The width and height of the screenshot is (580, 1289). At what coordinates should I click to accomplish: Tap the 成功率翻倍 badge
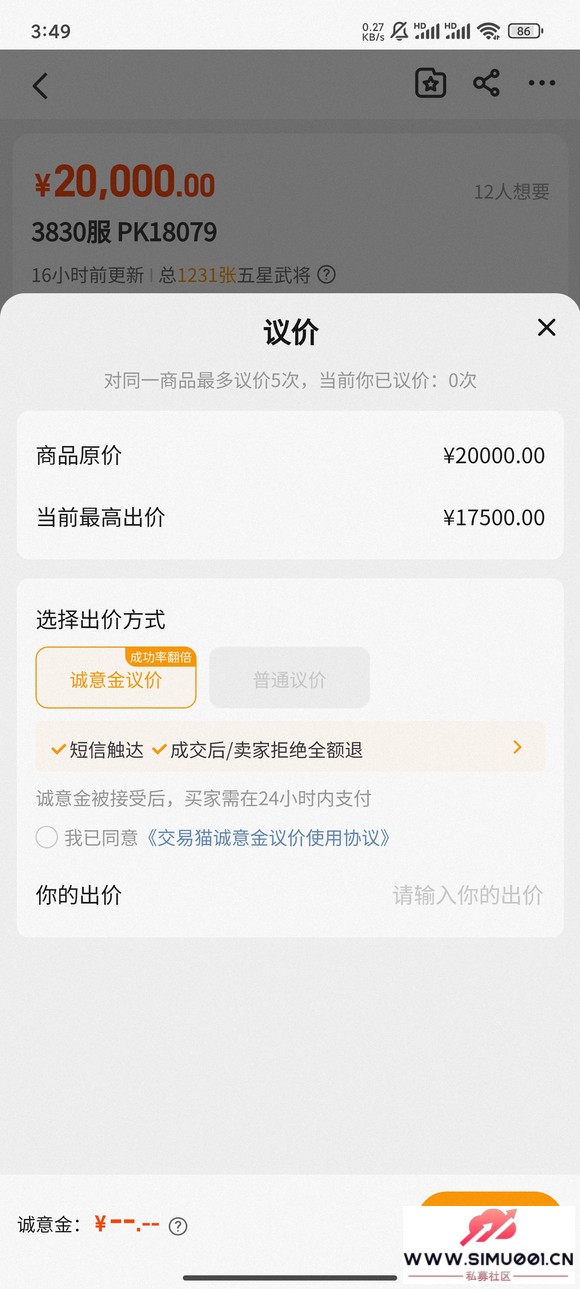[x=160, y=657]
